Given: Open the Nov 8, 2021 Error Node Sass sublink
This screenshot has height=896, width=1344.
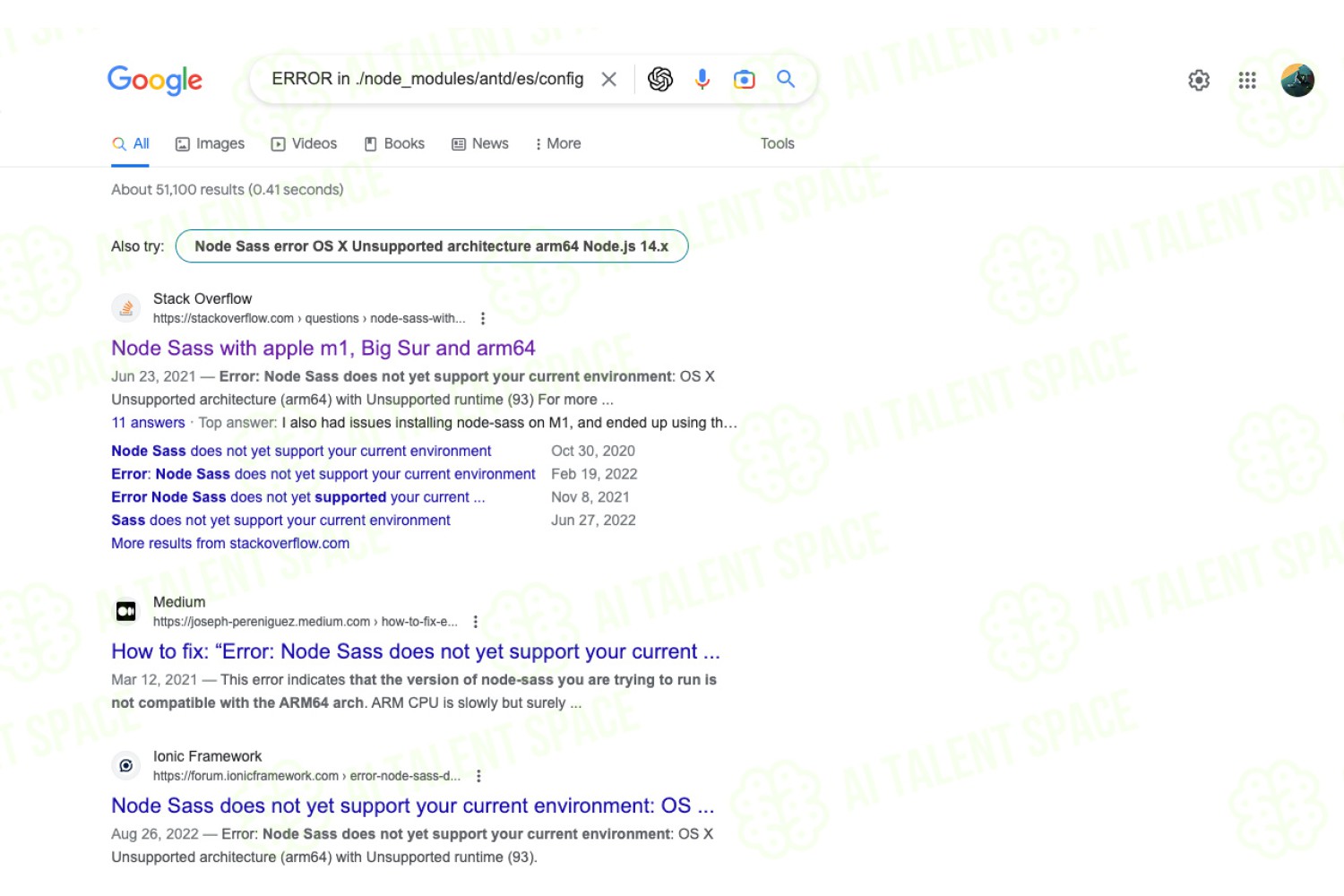Looking at the screenshot, I should [x=298, y=497].
